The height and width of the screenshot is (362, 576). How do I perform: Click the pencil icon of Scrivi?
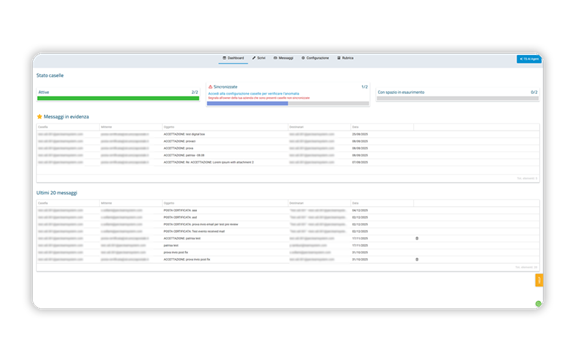coord(254,58)
